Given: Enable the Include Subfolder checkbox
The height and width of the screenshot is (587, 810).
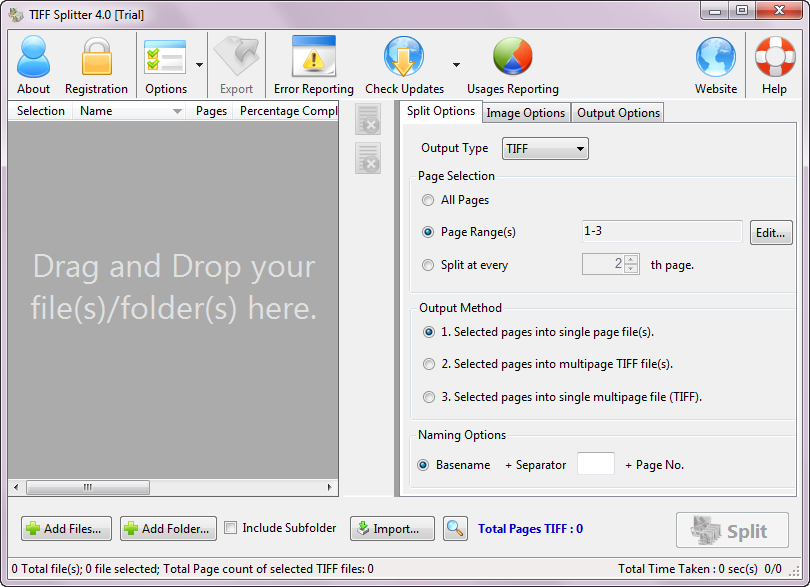Looking at the screenshot, I should 231,528.
